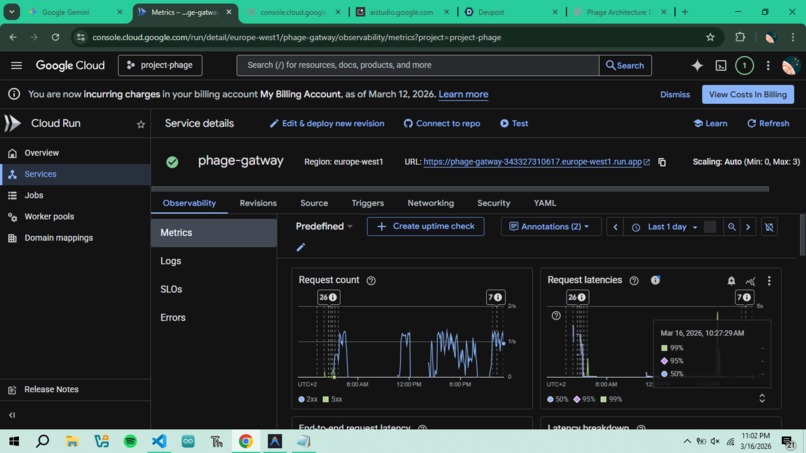The width and height of the screenshot is (806, 453).
Task: Bookmark this page with the star icon
Action: tap(710, 37)
